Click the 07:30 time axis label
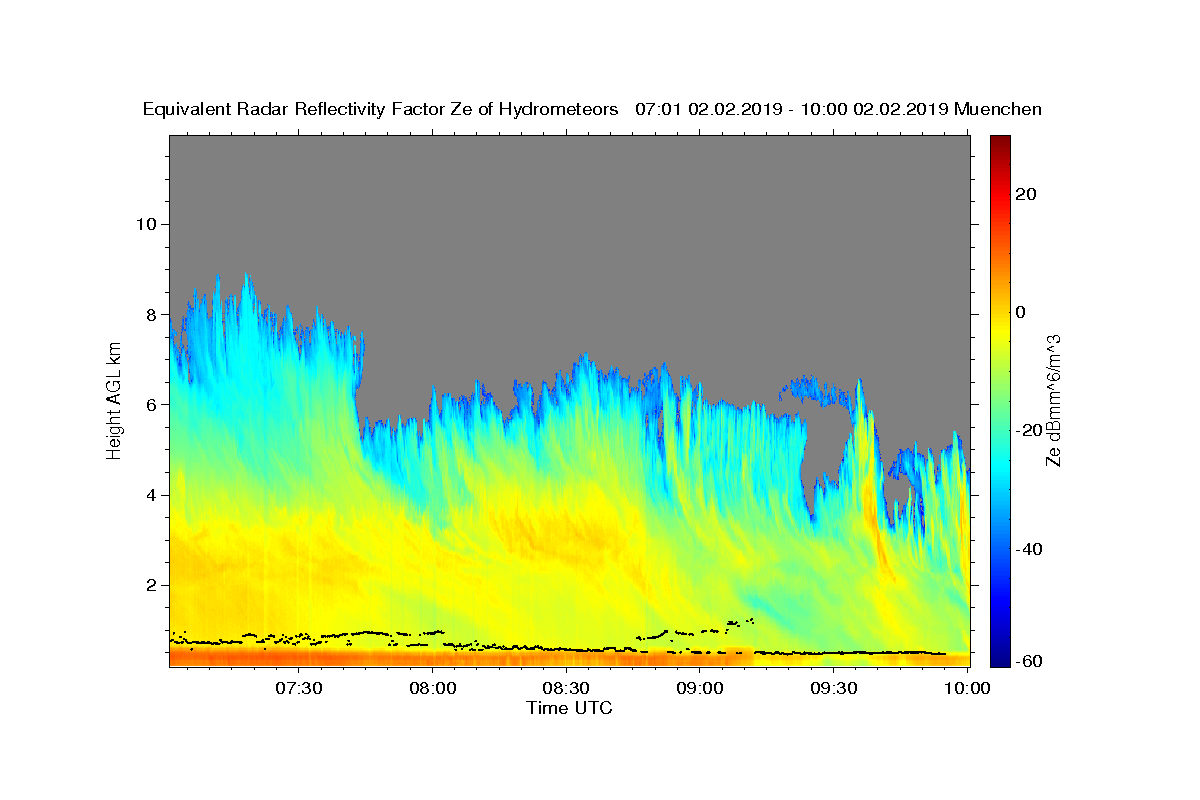 coord(299,688)
